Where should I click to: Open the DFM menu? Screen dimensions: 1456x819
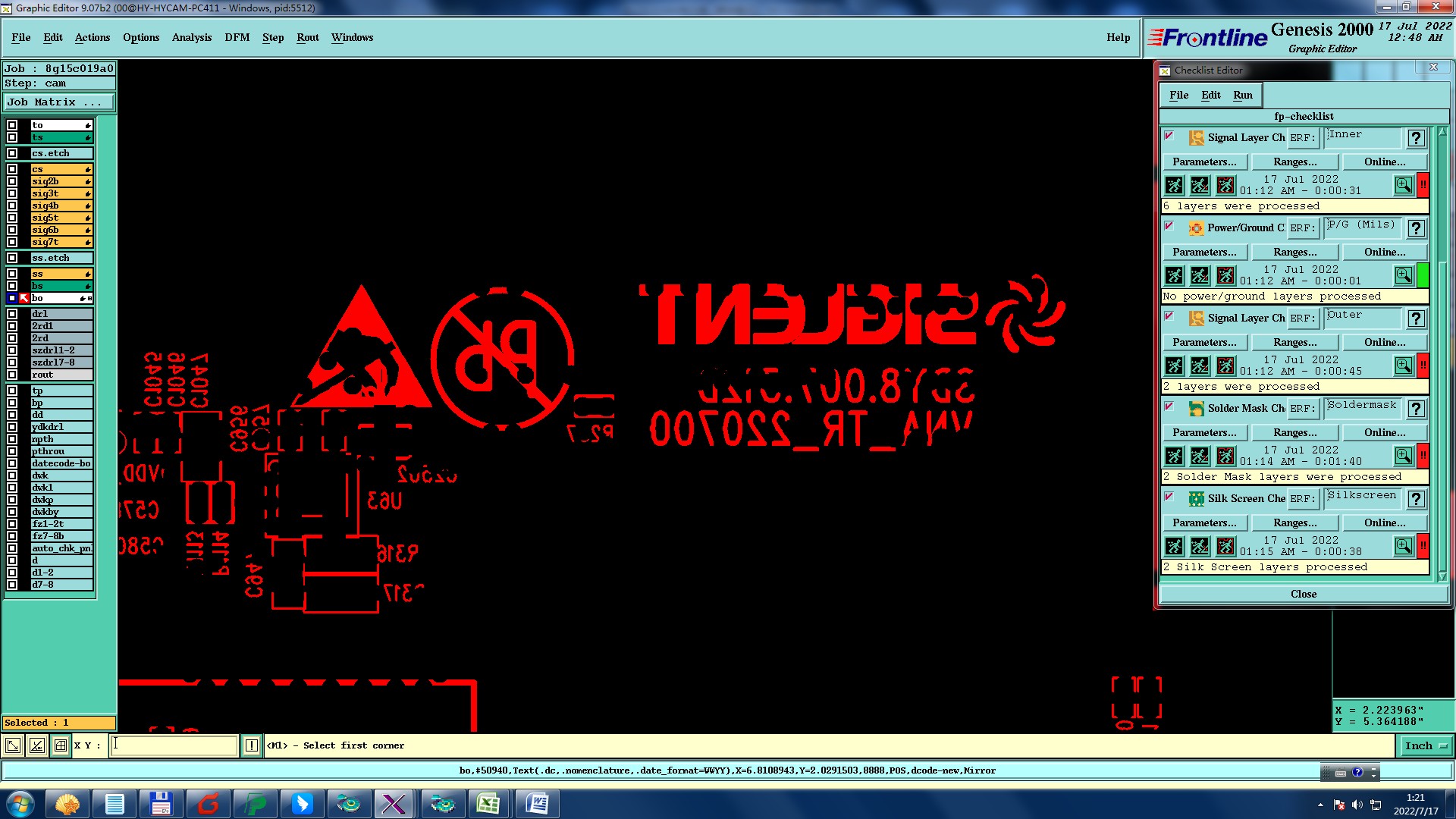[237, 37]
